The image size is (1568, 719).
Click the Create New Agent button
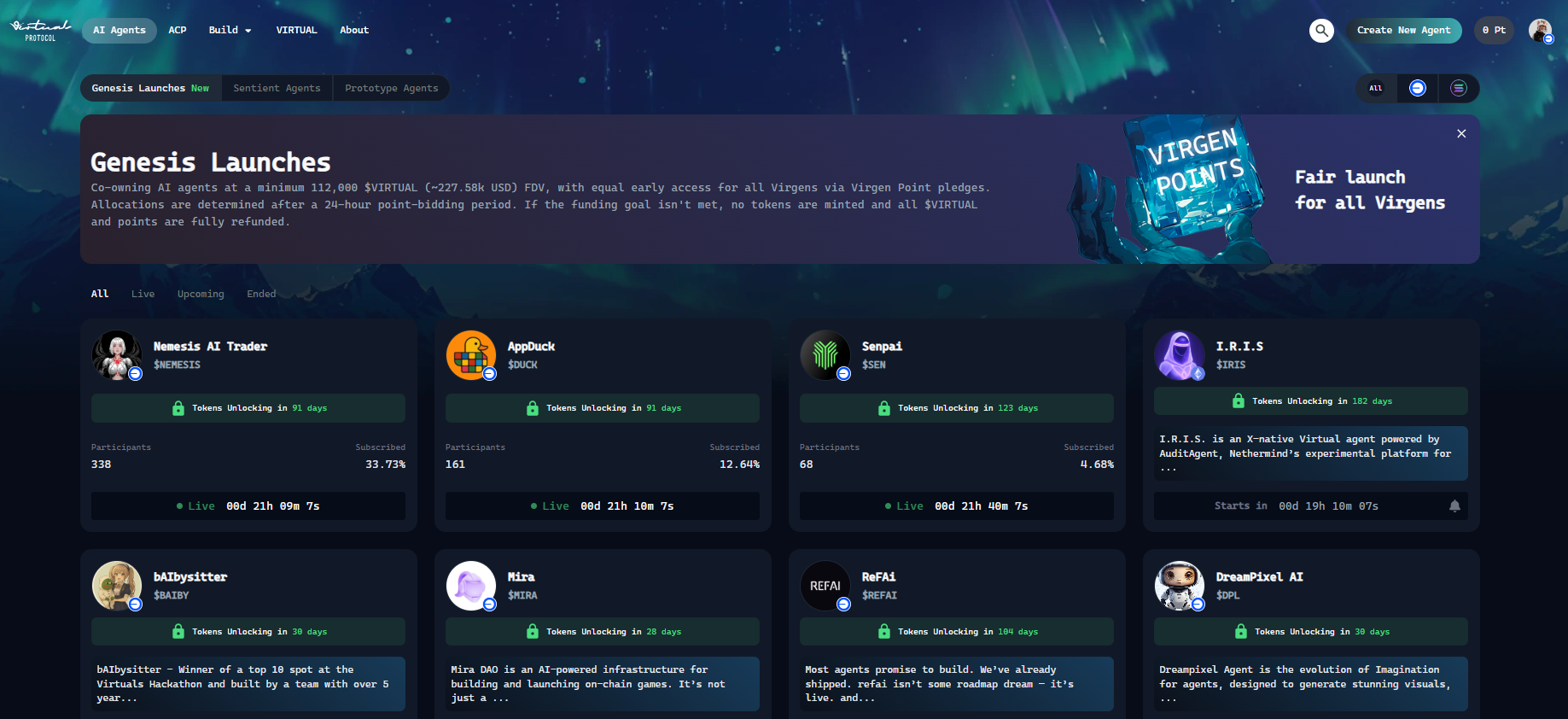pyautogui.click(x=1403, y=30)
